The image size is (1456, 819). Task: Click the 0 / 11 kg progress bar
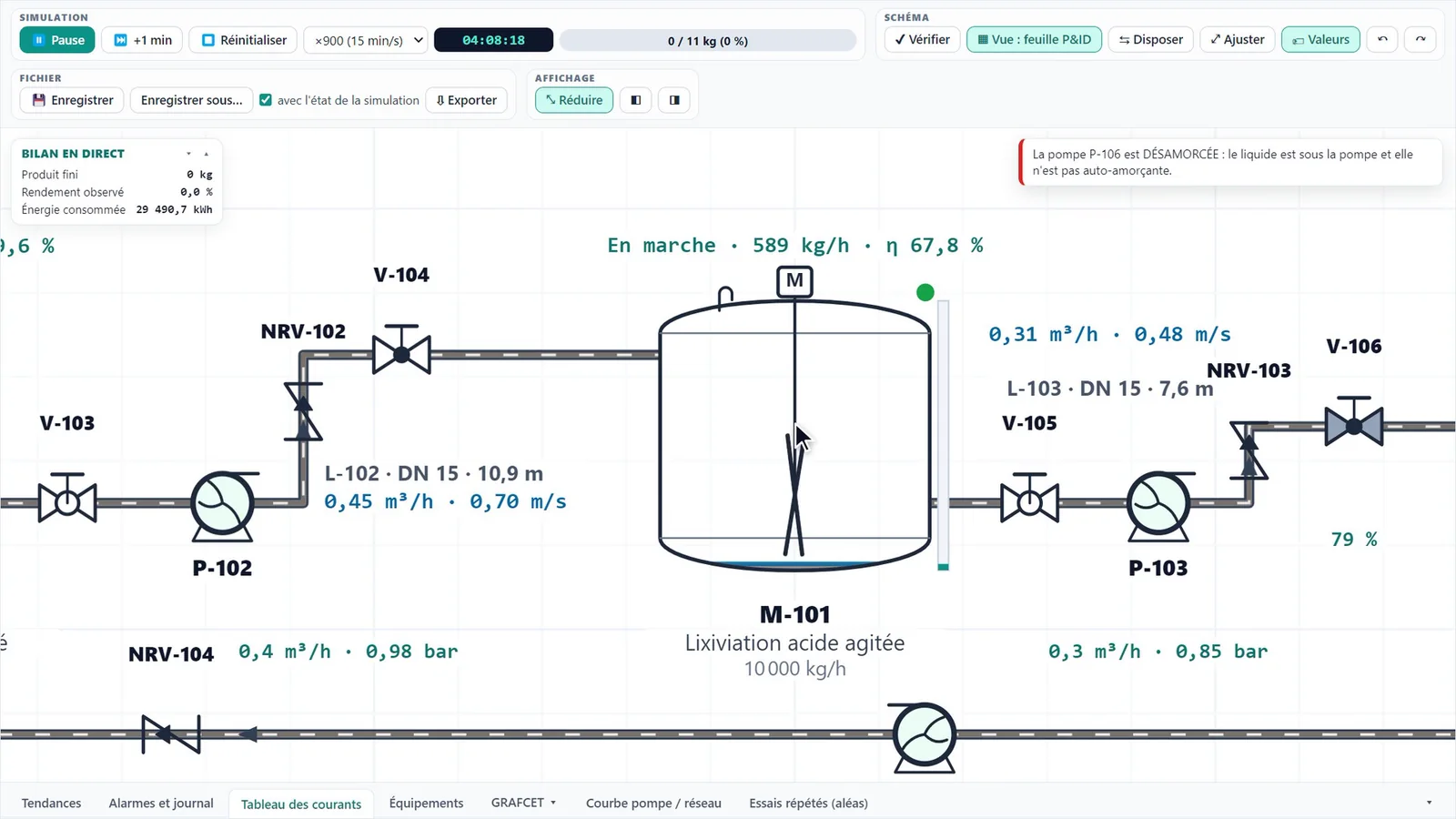coord(707,41)
